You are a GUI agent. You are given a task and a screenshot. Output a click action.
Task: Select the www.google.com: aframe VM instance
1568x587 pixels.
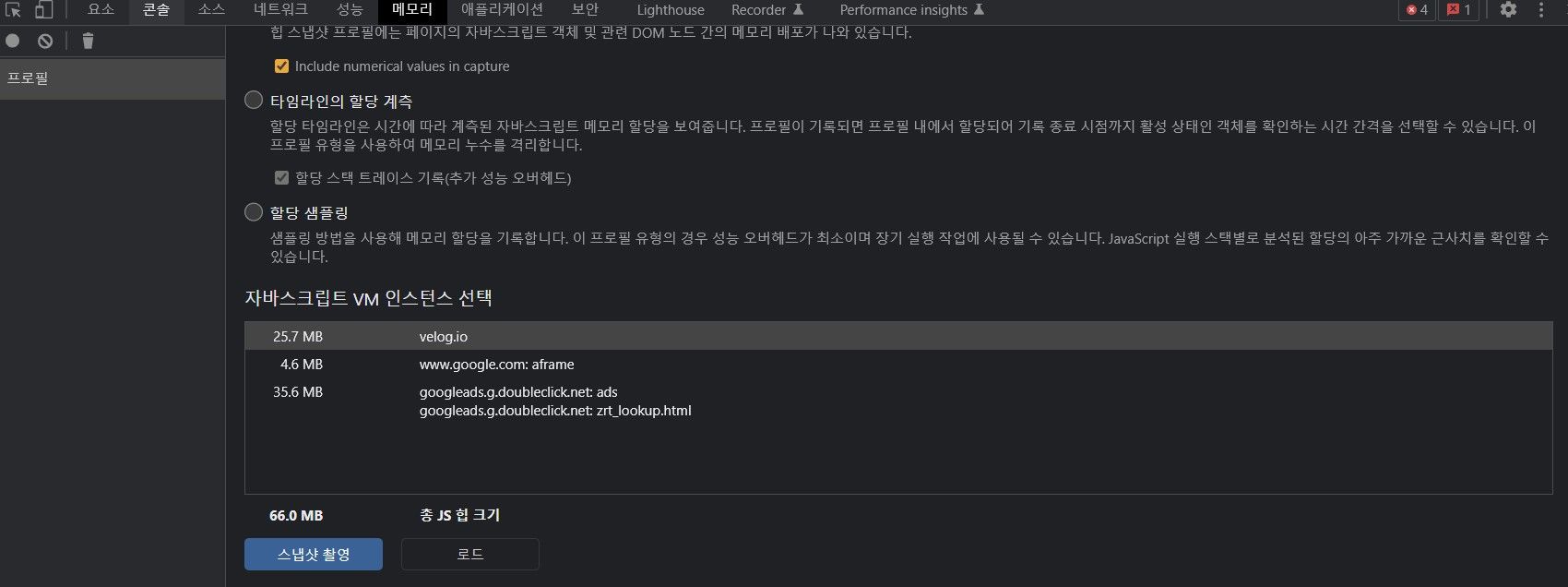tap(898, 364)
